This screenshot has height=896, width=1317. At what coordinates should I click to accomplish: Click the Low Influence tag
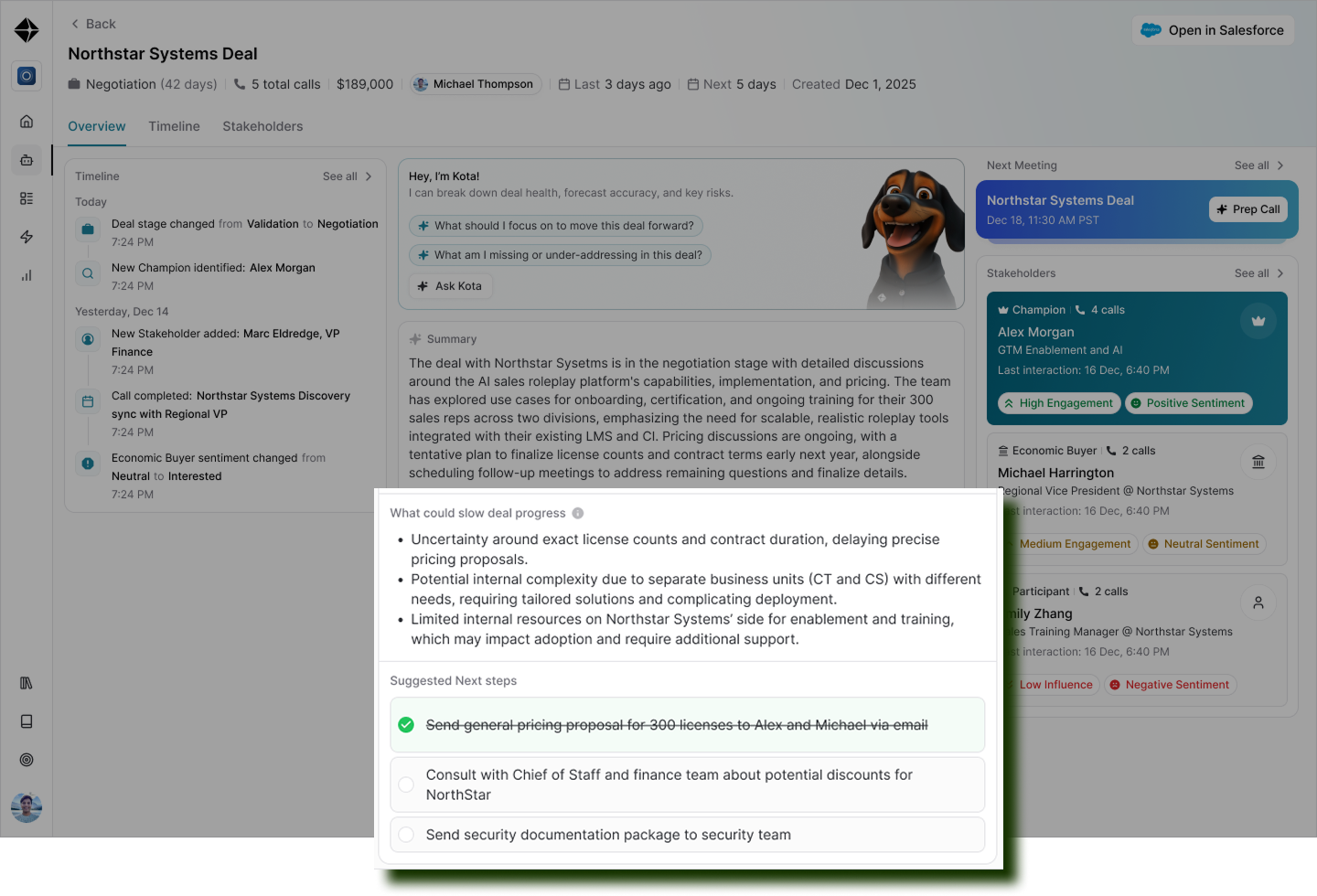[x=1052, y=685]
